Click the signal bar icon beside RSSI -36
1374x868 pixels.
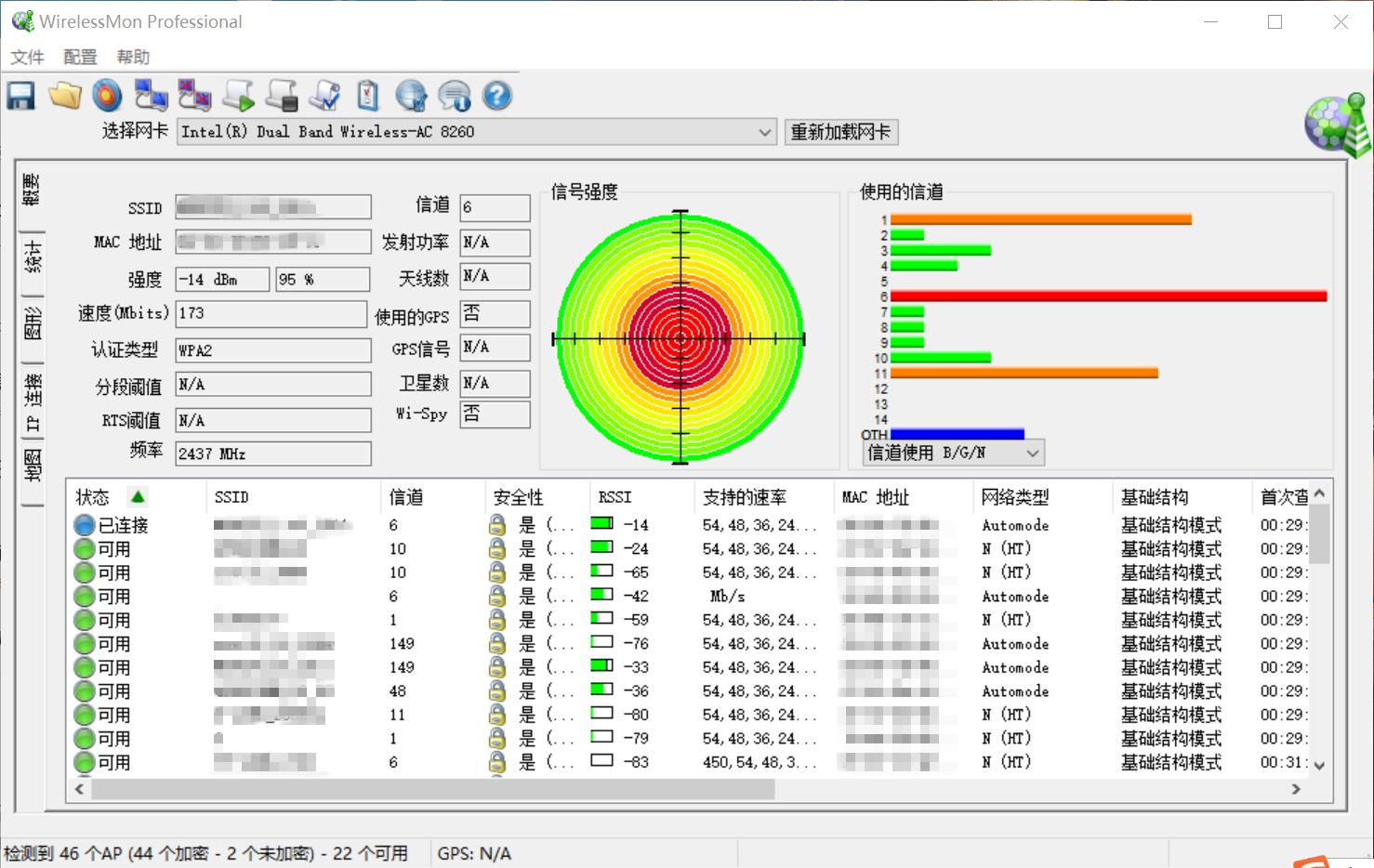click(601, 690)
